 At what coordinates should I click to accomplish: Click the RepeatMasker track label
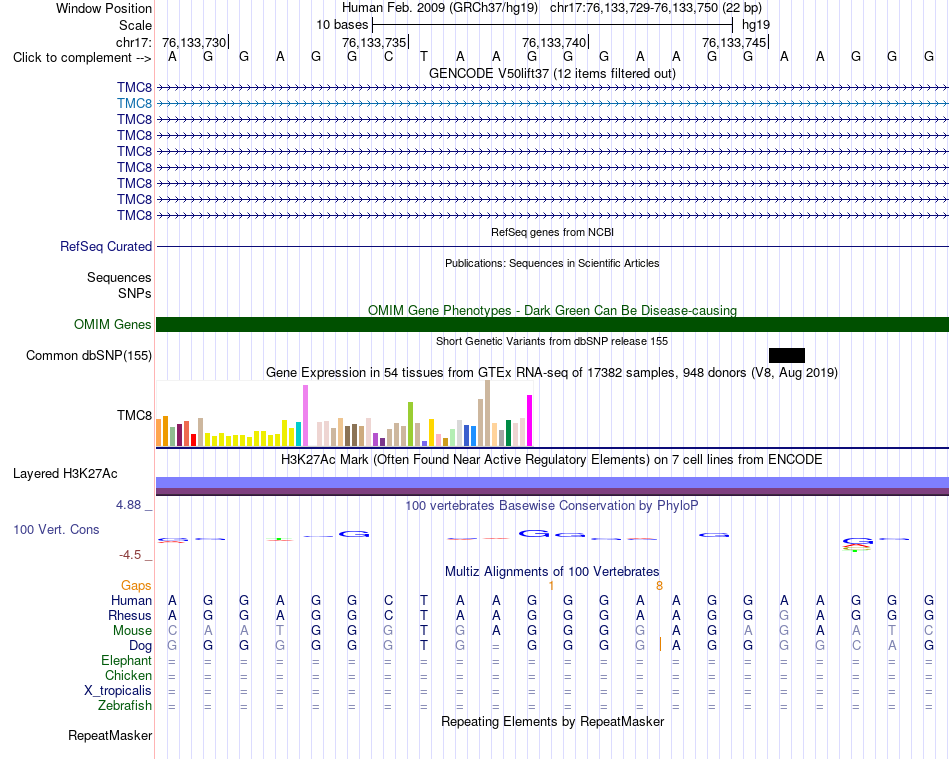[x=110, y=735]
